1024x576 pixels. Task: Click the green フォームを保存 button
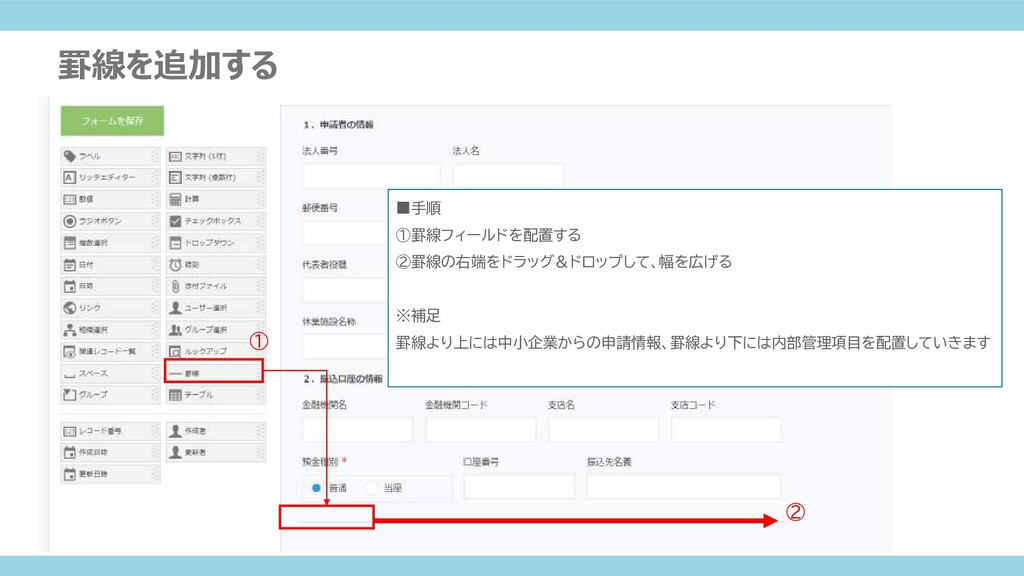tap(112, 121)
